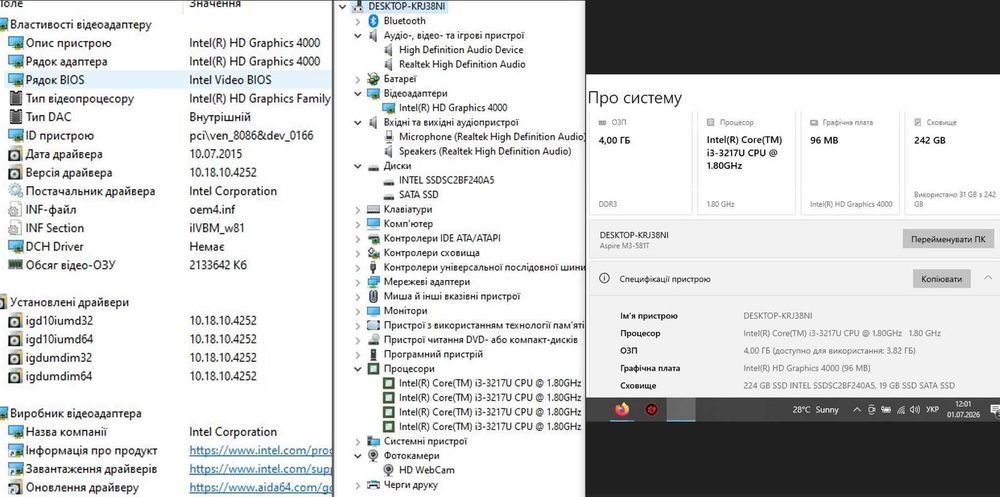Click the info icon beside Специфікації пристрою

pyautogui.click(x=605, y=279)
